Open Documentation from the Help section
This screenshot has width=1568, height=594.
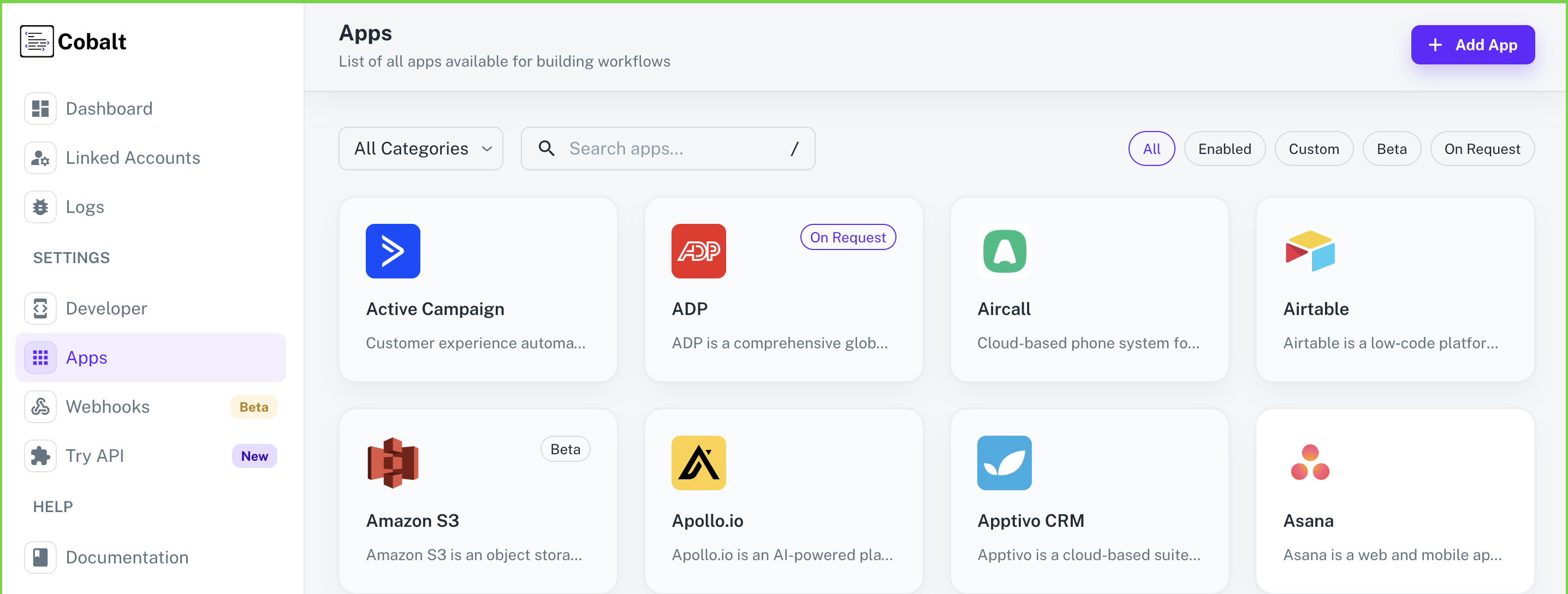tap(127, 557)
